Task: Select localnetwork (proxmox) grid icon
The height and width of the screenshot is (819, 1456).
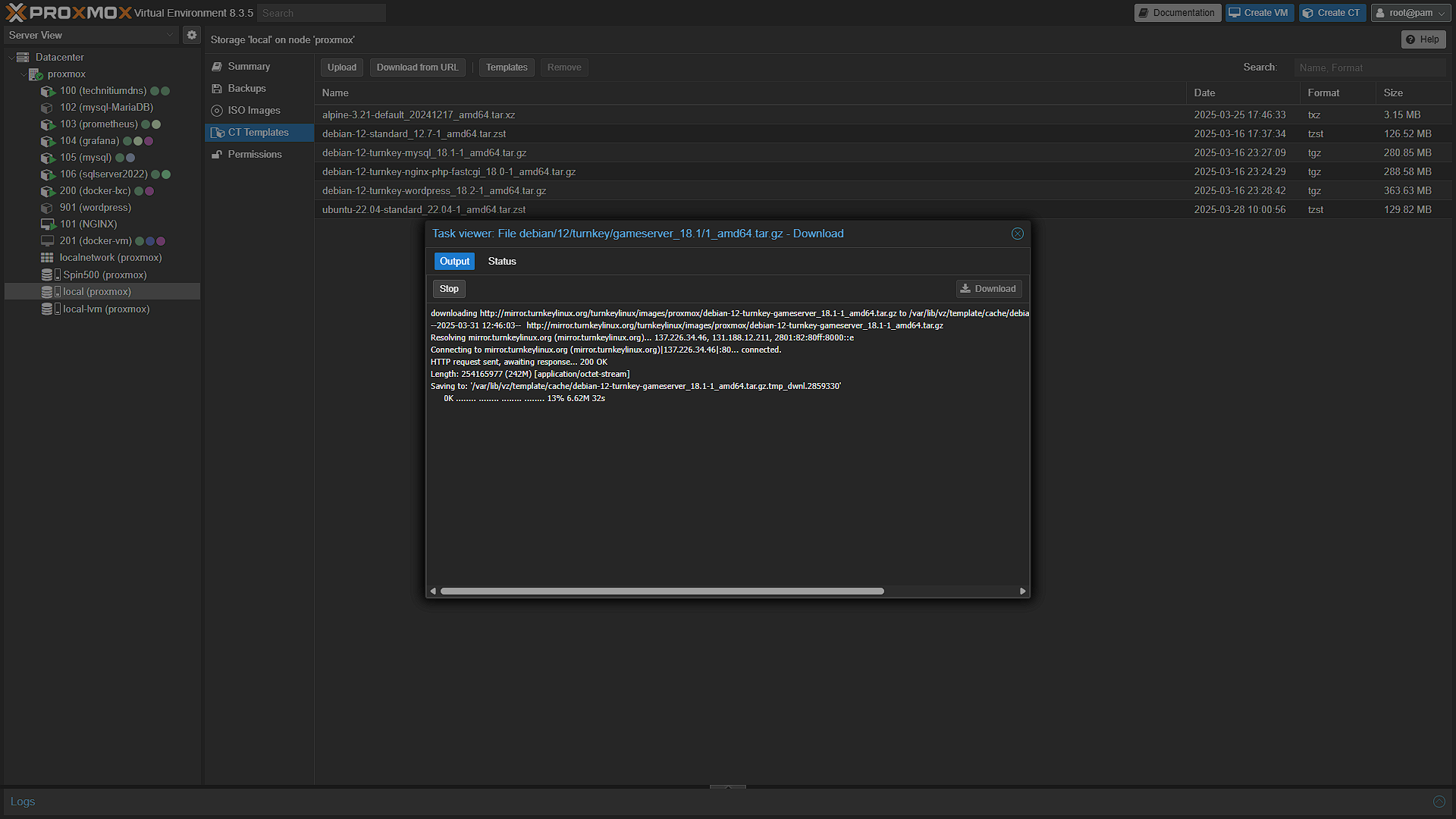Action: tap(47, 258)
